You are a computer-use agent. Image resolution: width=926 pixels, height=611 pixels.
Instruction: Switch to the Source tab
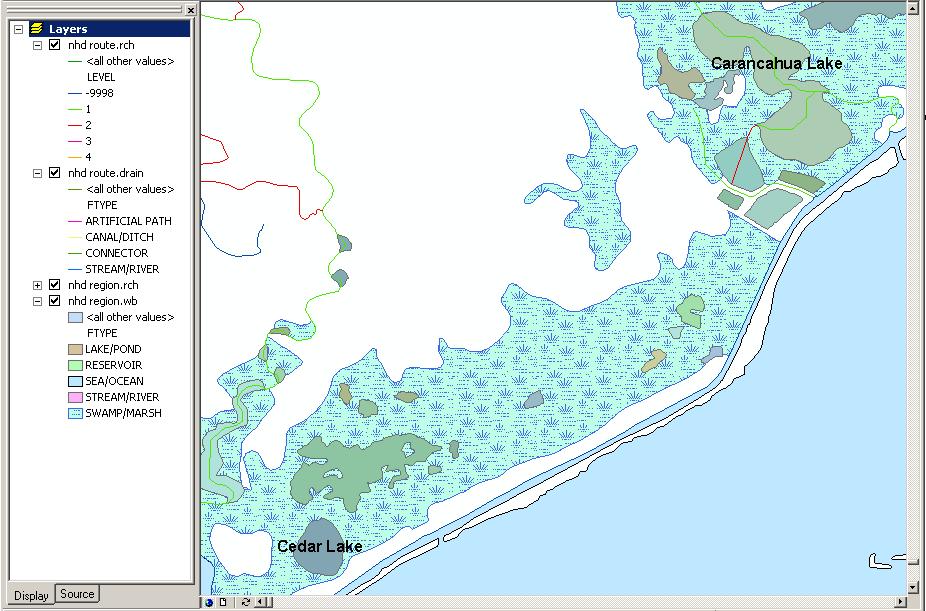click(77, 593)
